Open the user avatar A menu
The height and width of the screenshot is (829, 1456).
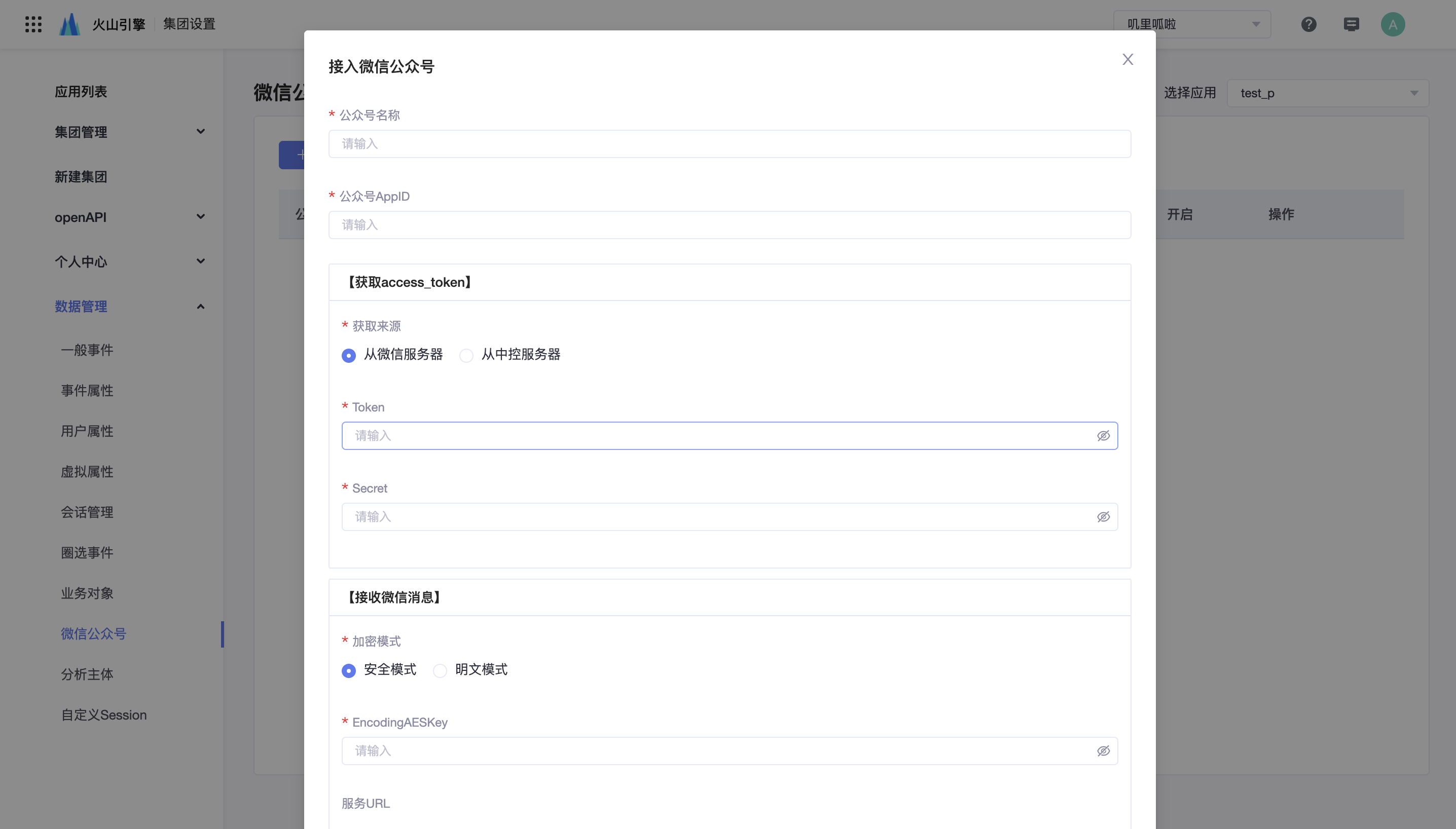click(x=1393, y=24)
